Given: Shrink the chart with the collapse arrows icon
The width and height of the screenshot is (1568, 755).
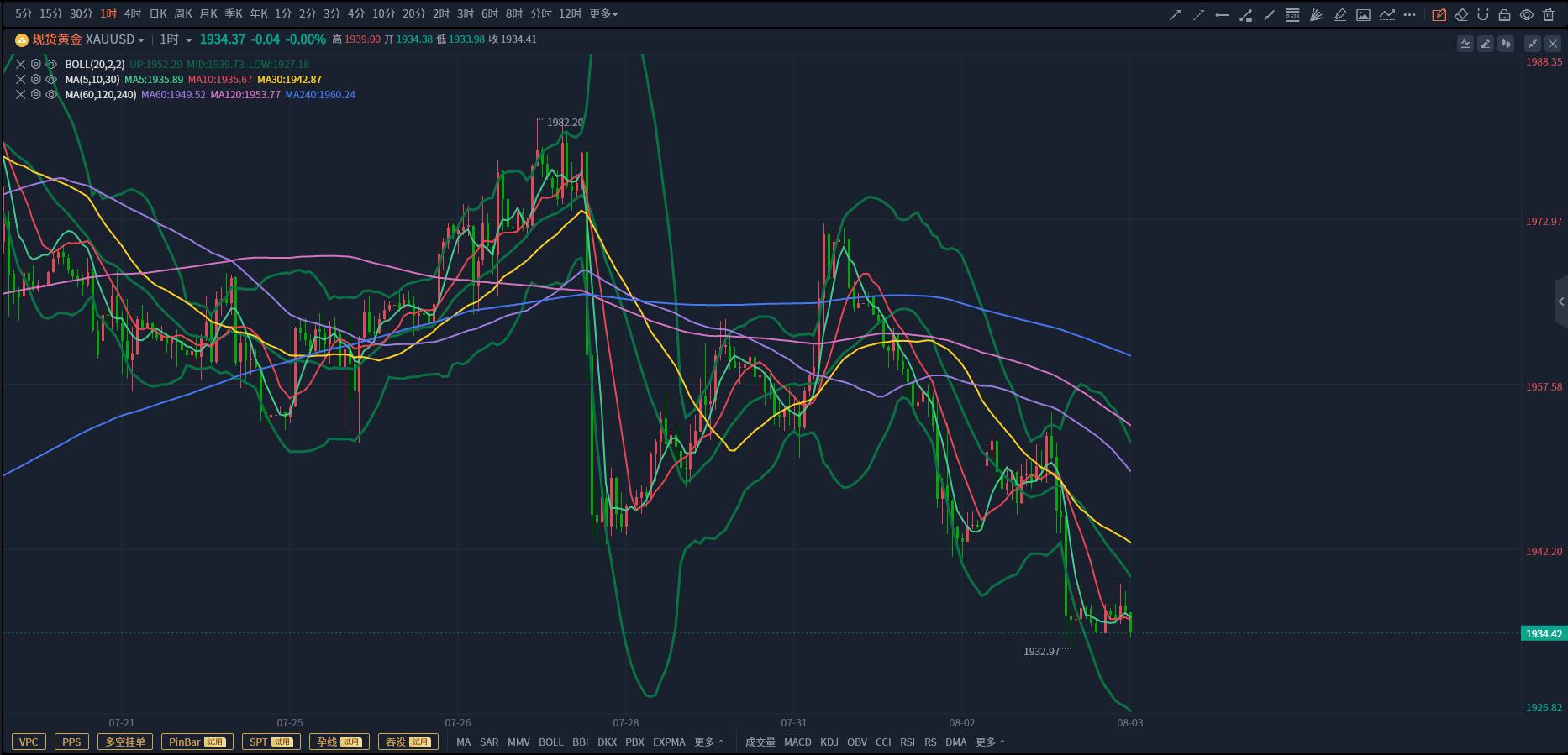Looking at the screenshot, I should (1533, 44).
